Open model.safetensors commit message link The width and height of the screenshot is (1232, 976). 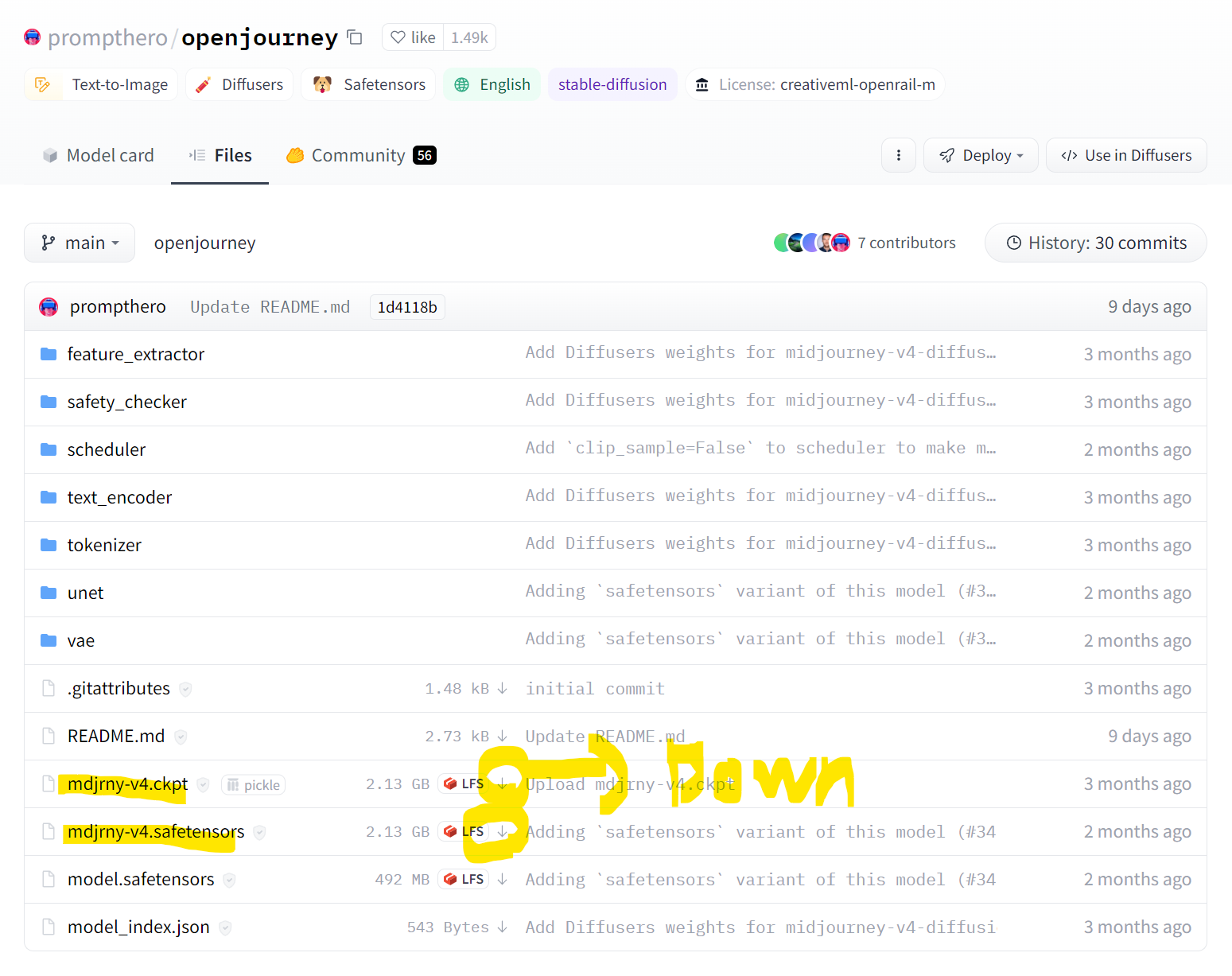point(760,880)
